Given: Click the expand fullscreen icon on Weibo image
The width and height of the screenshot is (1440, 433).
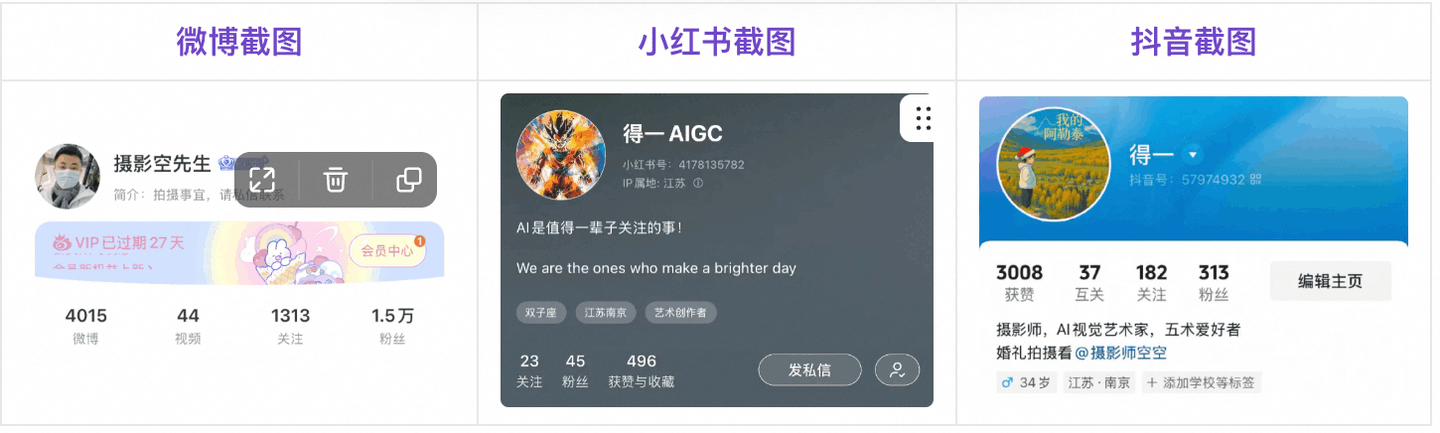Looking at the screenshot, I should pyautogui.click(x=262, y=180).
